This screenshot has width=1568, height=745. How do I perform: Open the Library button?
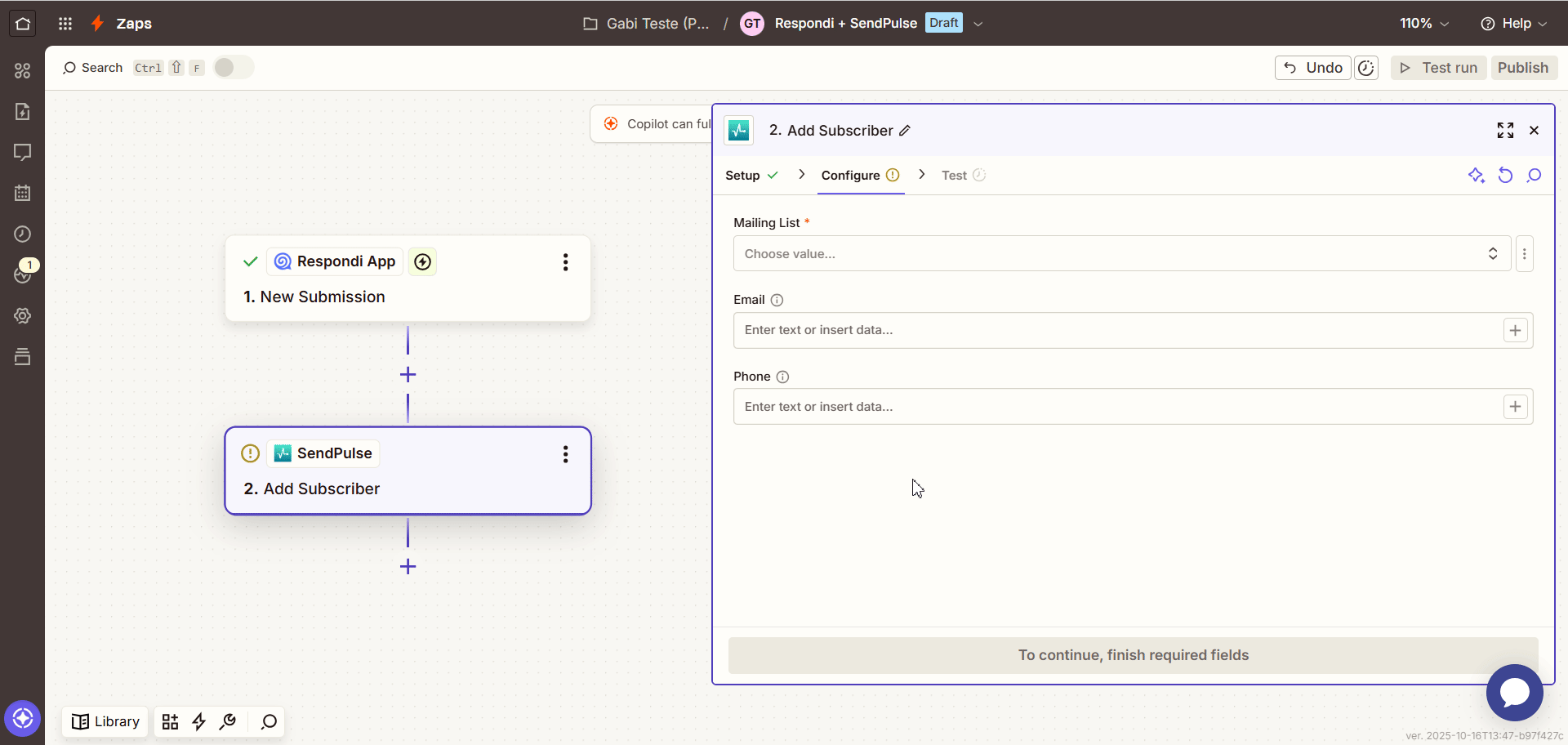click(x=105, y=722)
